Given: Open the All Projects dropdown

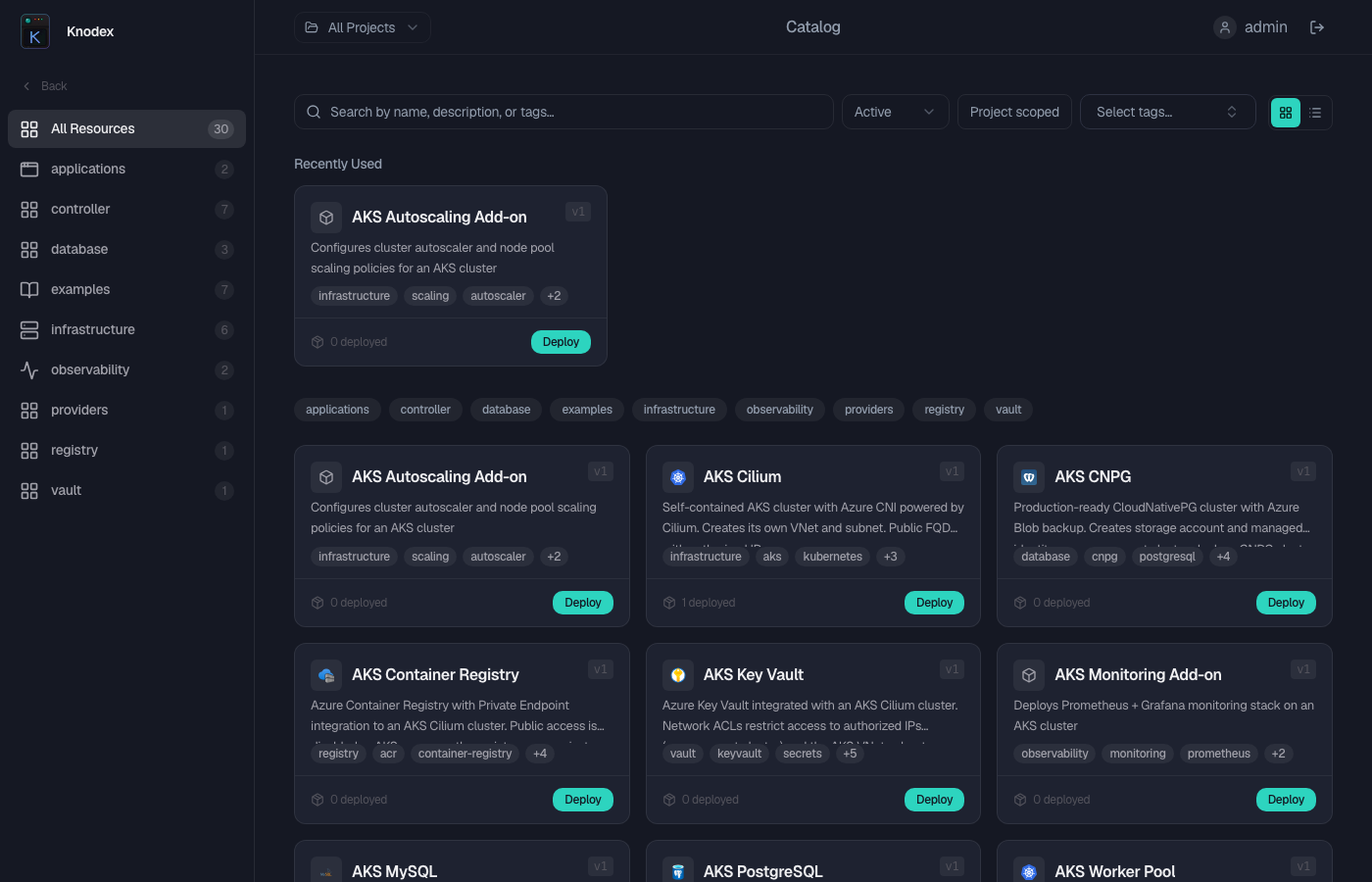Looking at the screenshot, I should [362, 27].
